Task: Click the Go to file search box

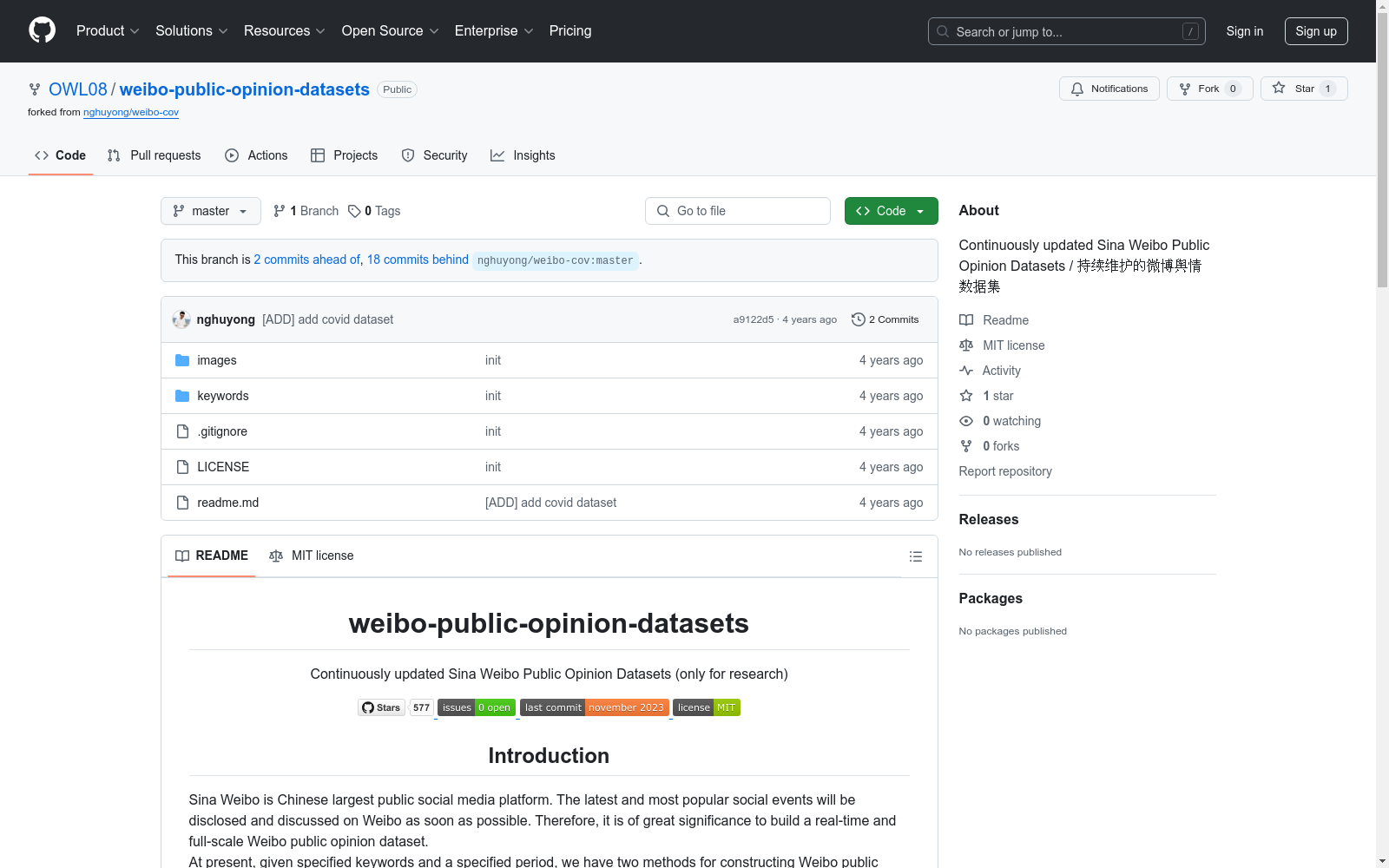Action: coord(738,211)
